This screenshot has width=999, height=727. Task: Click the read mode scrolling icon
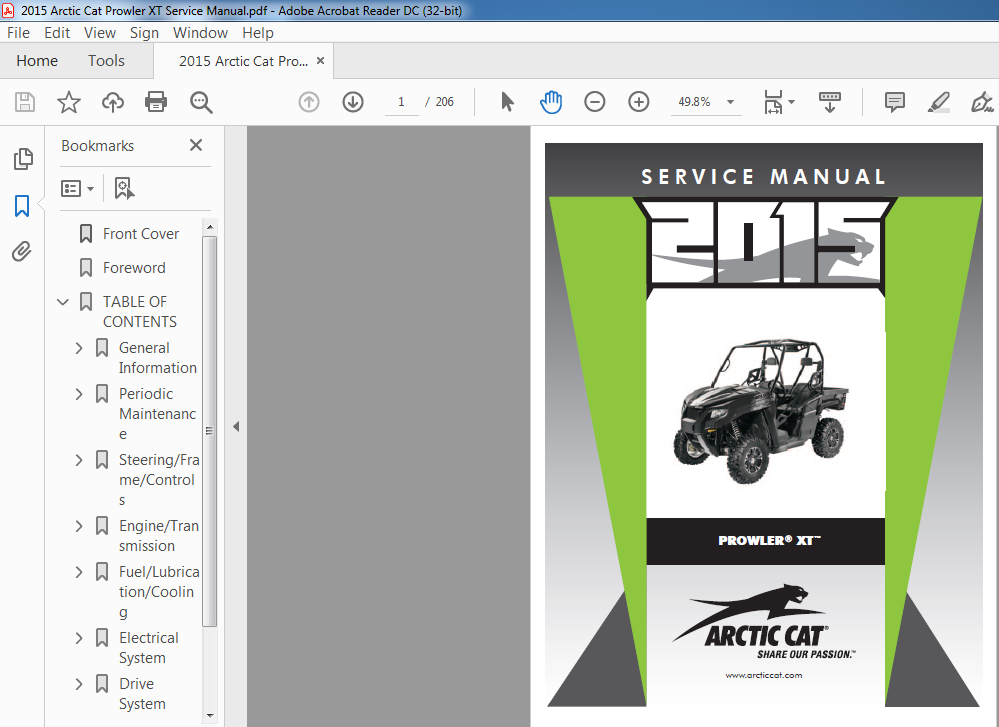click(x=830, y=102)
